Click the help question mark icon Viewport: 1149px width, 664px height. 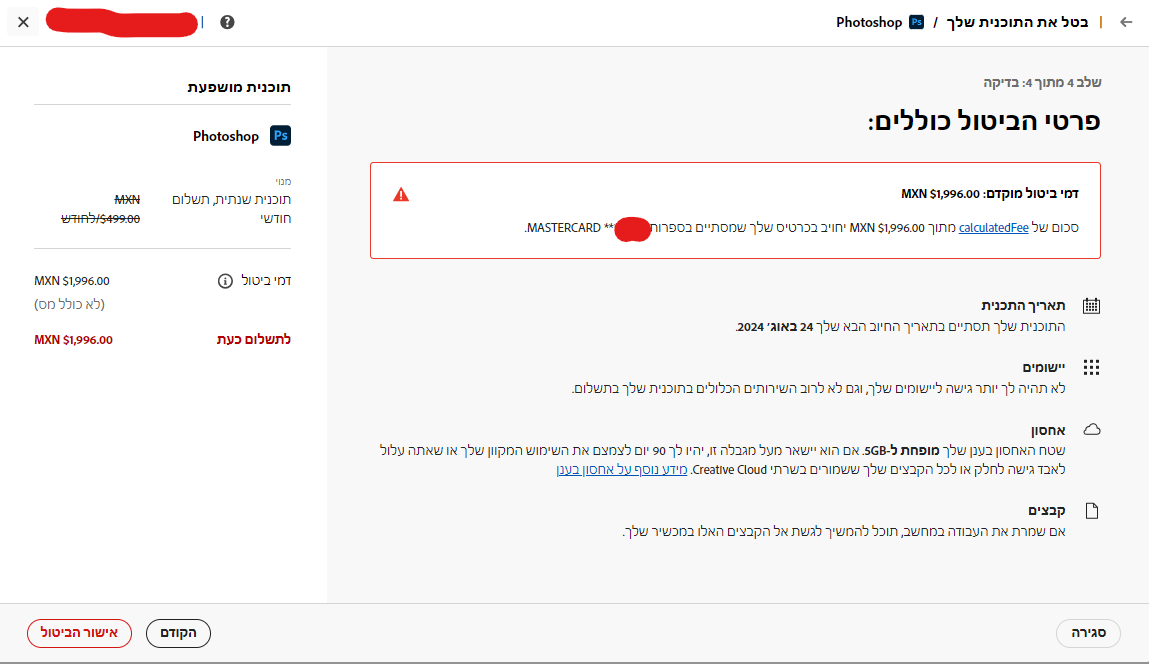pos(227,22)
